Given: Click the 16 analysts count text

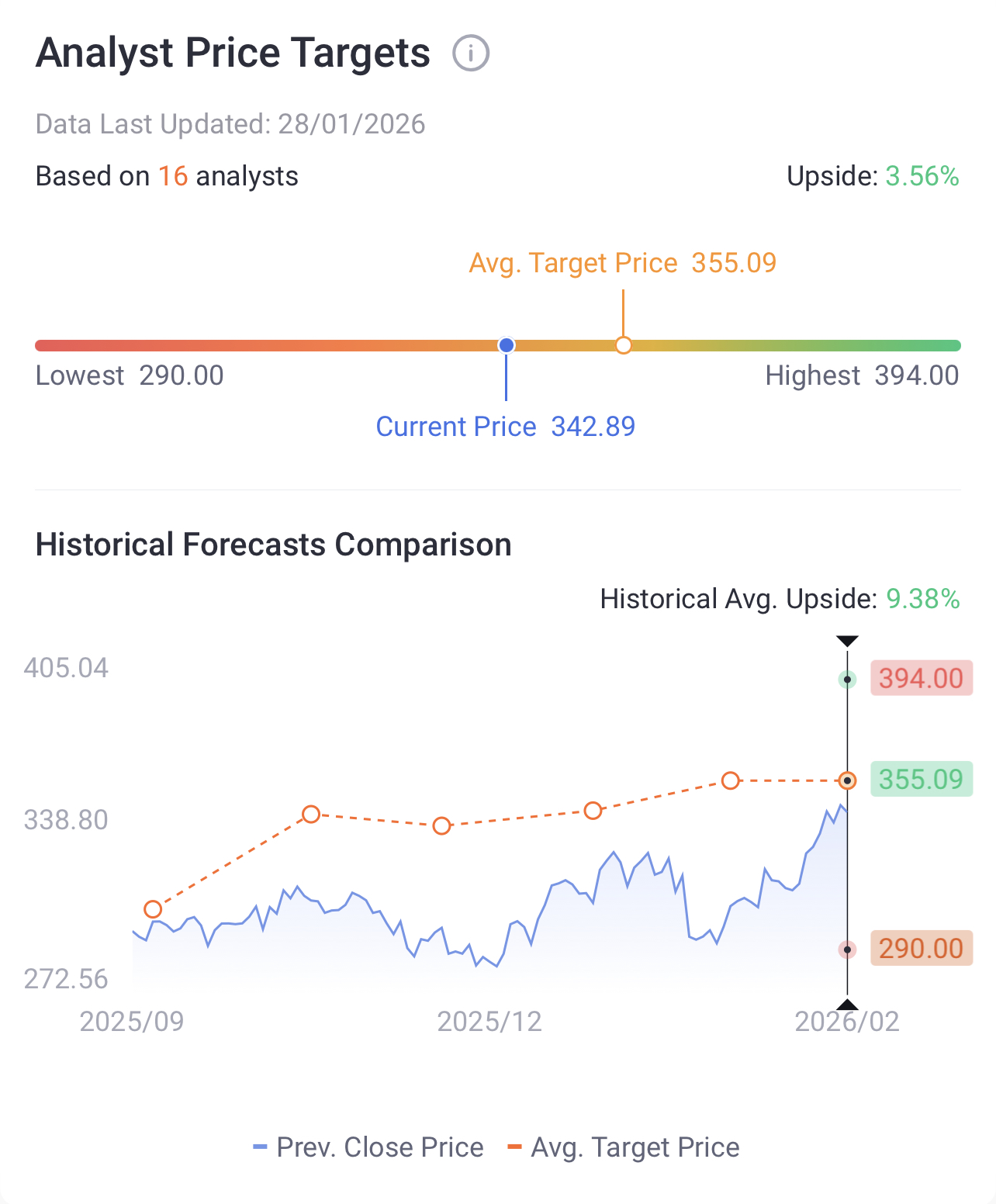Looking at the screenshot, I should (x=173, y=176).
